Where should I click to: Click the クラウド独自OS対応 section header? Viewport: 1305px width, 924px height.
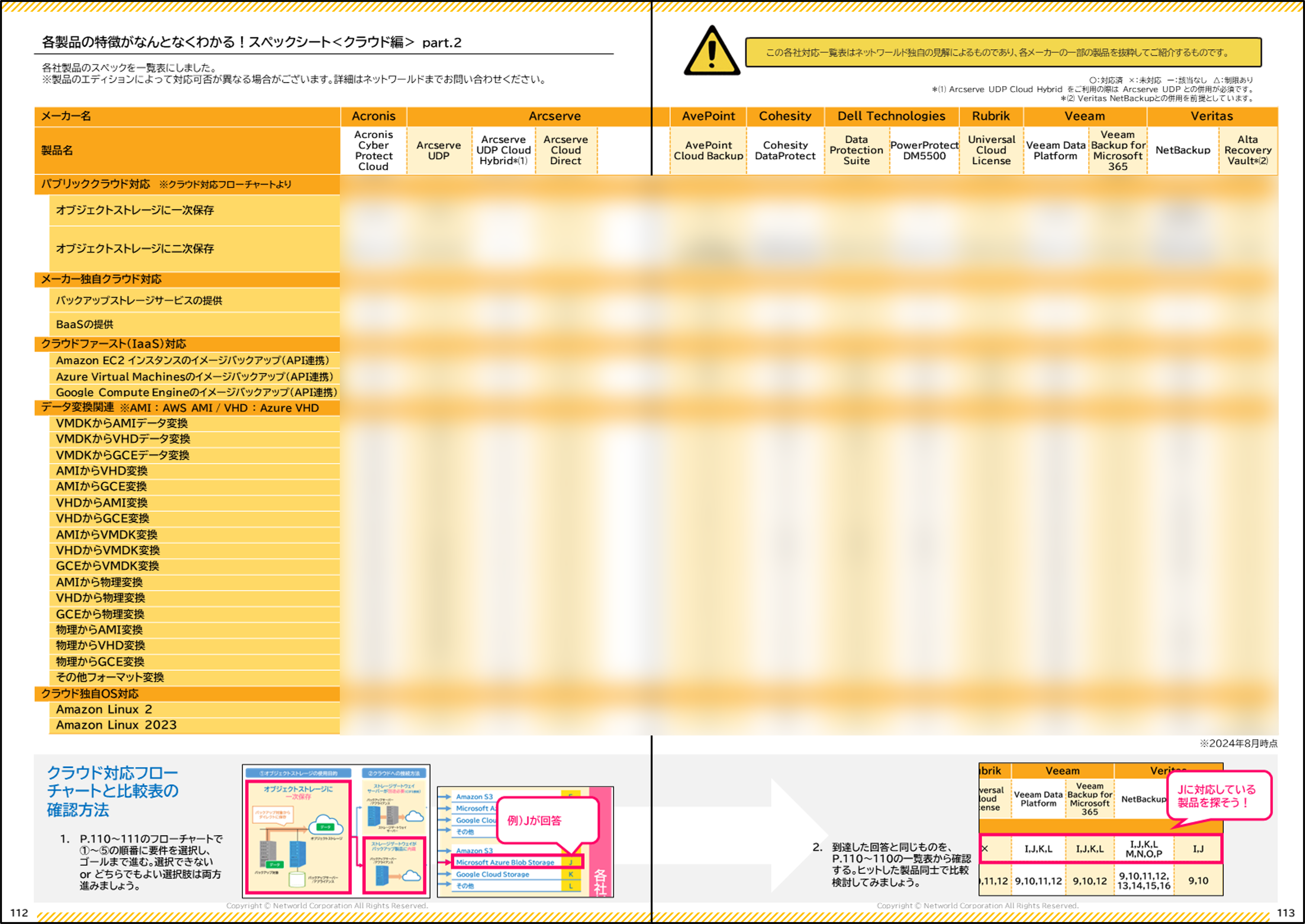187,693
